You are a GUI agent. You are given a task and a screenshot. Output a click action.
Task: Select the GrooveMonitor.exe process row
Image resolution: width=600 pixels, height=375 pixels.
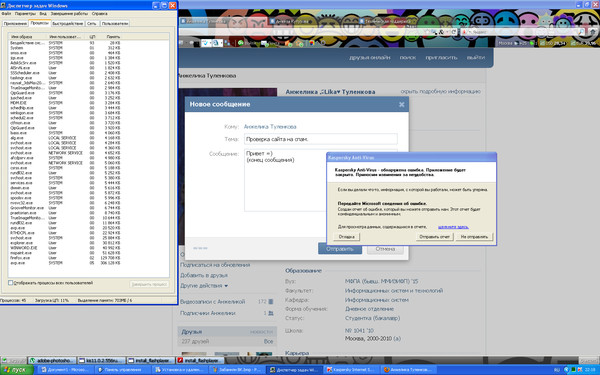[x=65, y=208]
